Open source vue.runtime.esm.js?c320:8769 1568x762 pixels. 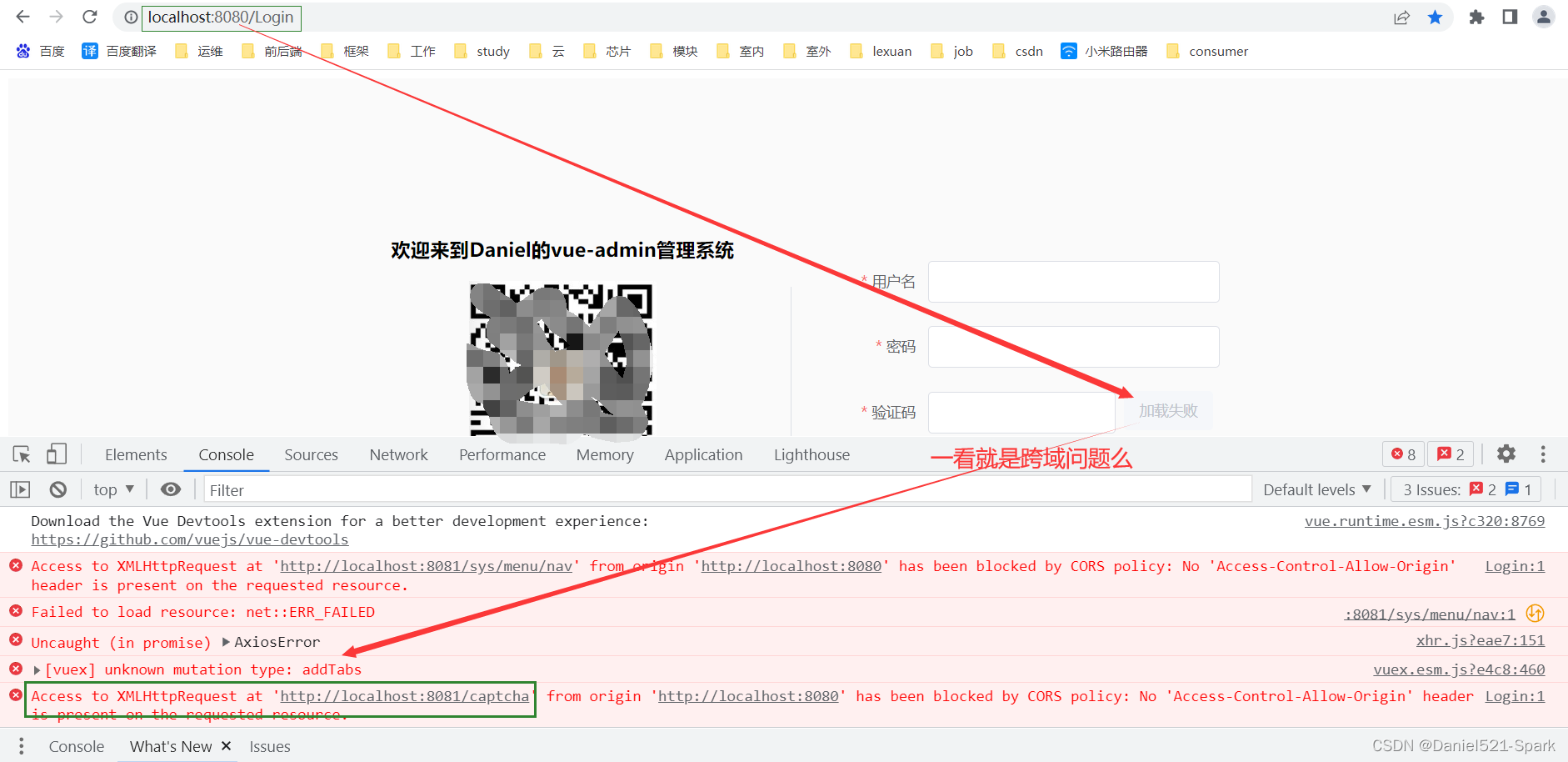coord(1424,521)
